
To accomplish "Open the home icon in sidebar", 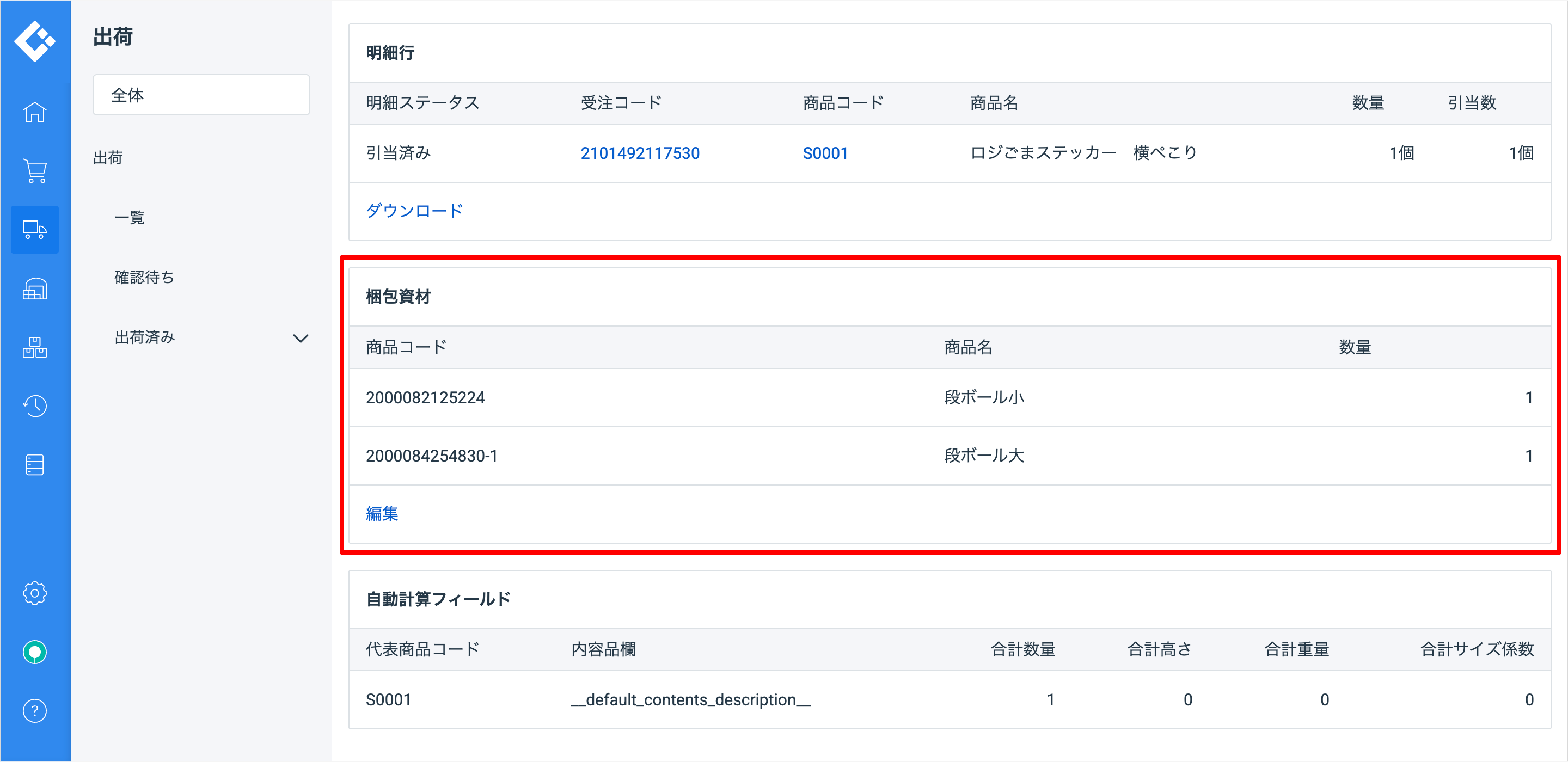I will pyautogui.click(x=35, y=112).
